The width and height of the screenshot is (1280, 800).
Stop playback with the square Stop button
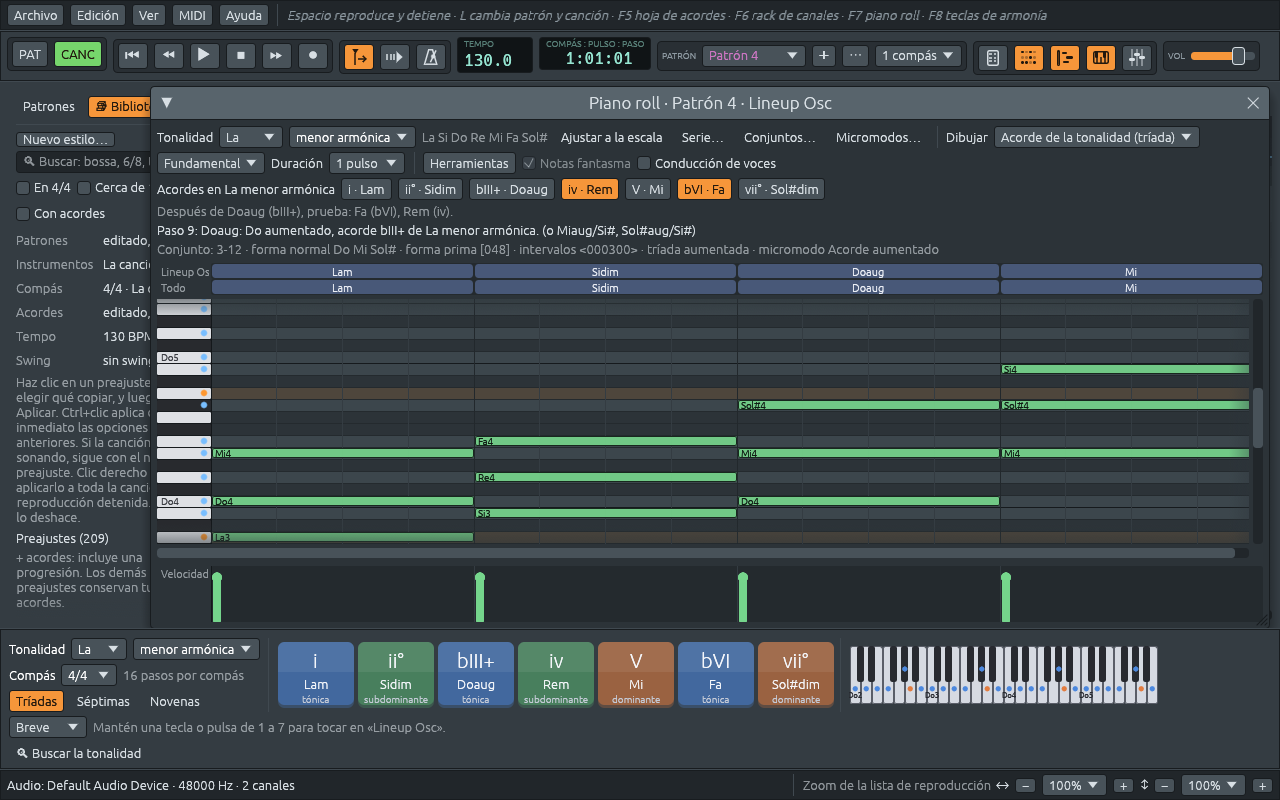[x=240, y=56]
